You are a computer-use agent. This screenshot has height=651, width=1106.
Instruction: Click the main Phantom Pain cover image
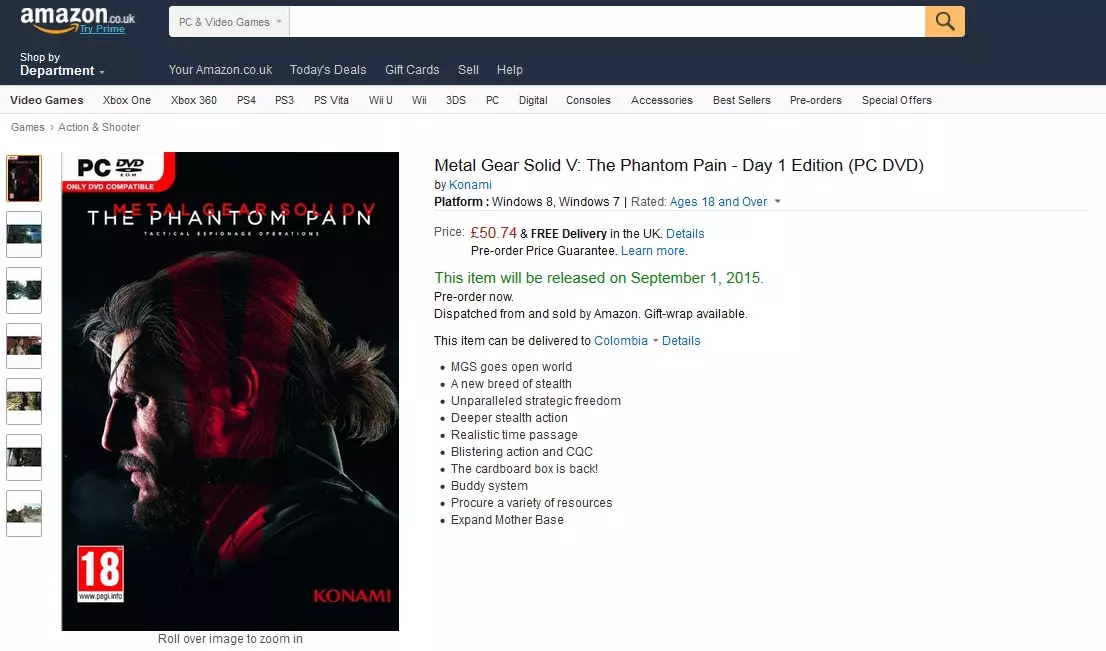point(230,391)
